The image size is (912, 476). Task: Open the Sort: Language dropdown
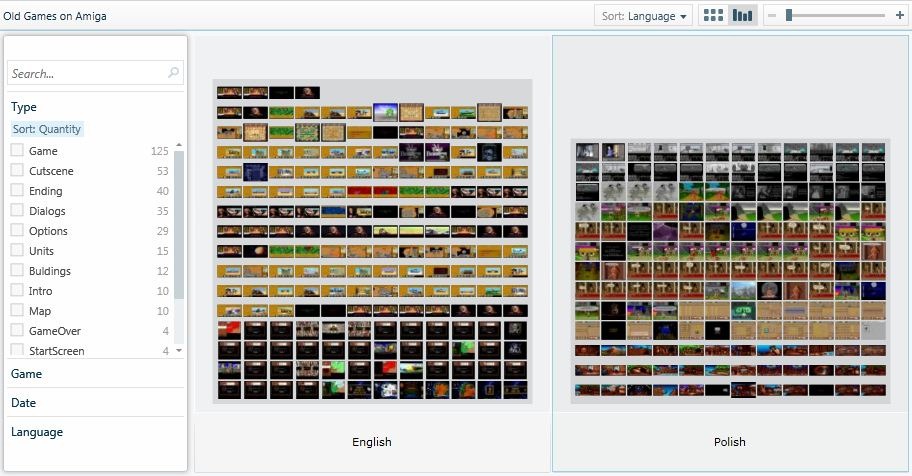click(x=643, y=16)
